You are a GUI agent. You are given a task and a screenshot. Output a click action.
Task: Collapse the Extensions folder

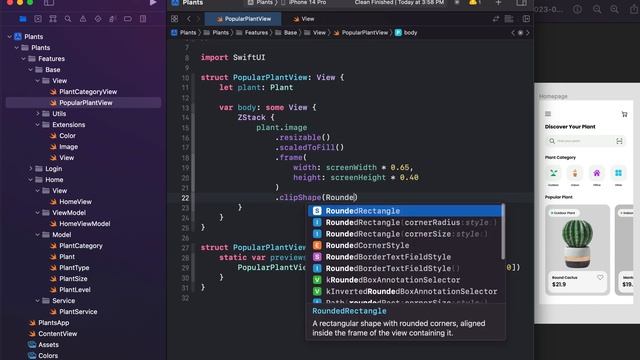pos(38,125)
